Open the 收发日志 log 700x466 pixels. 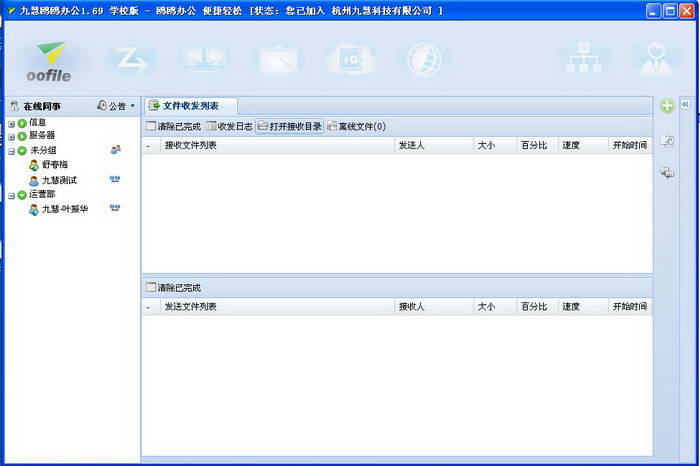(x=229, y=127)
